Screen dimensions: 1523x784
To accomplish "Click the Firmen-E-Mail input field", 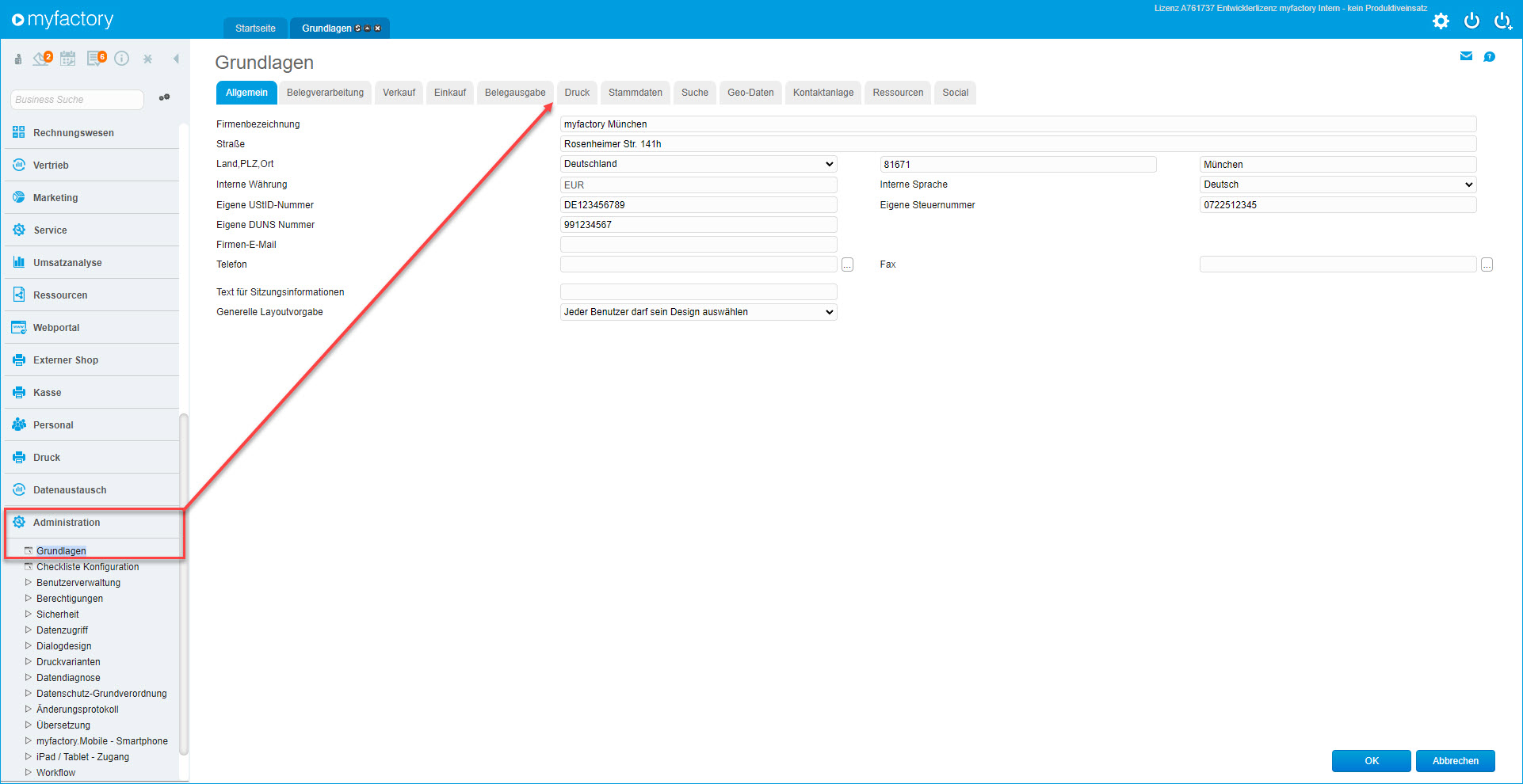I will [698, 245].
